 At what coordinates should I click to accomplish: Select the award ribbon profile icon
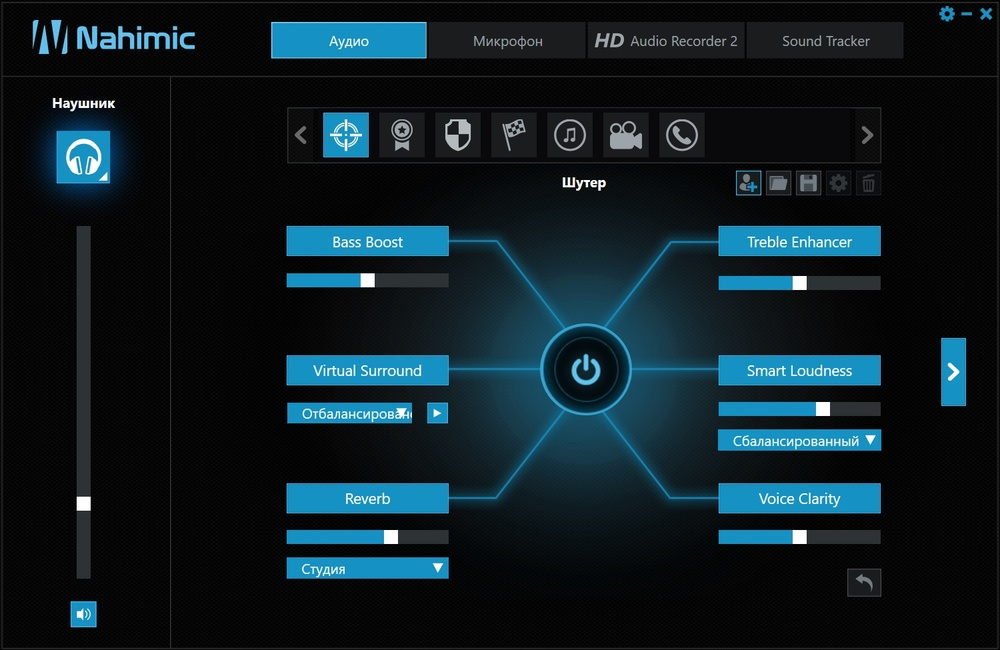coord(402,135)
